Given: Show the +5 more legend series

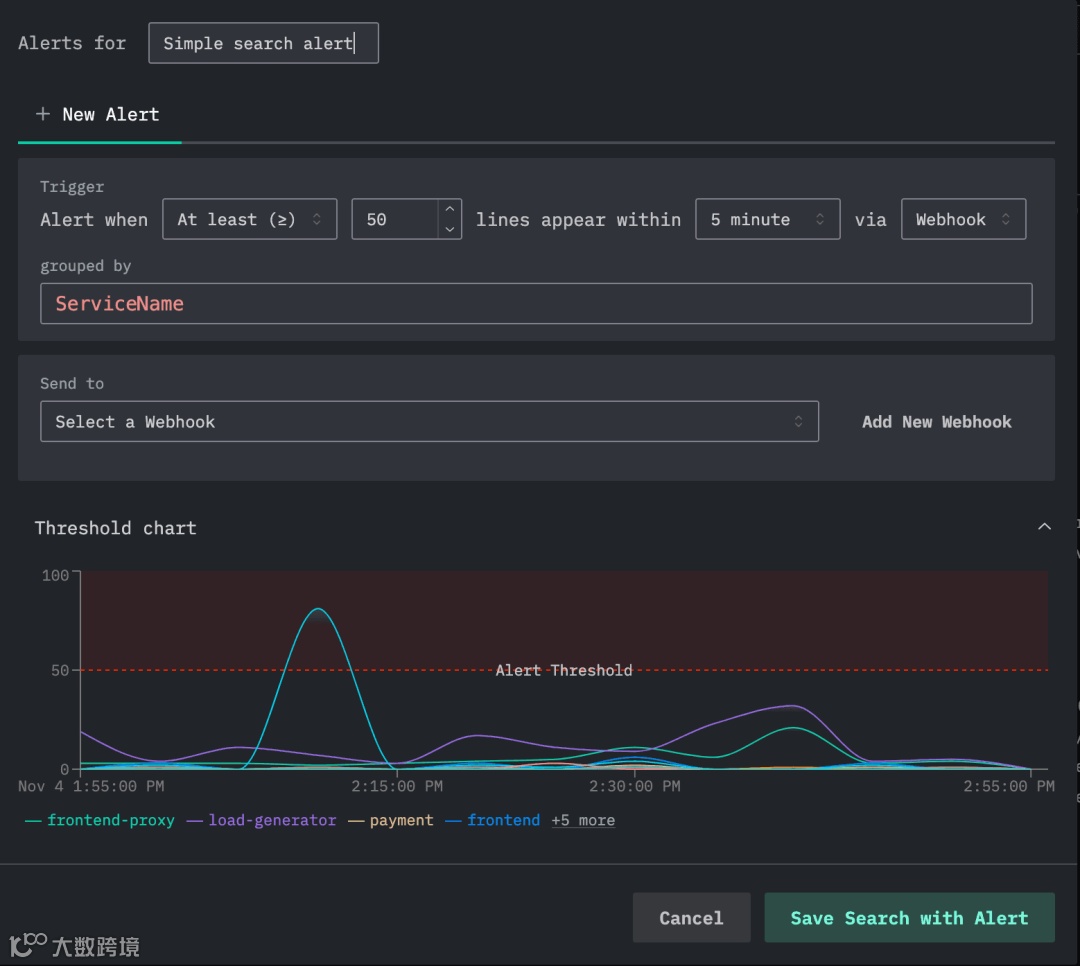Looking at the screenshot, I should [x=583, y=821].
